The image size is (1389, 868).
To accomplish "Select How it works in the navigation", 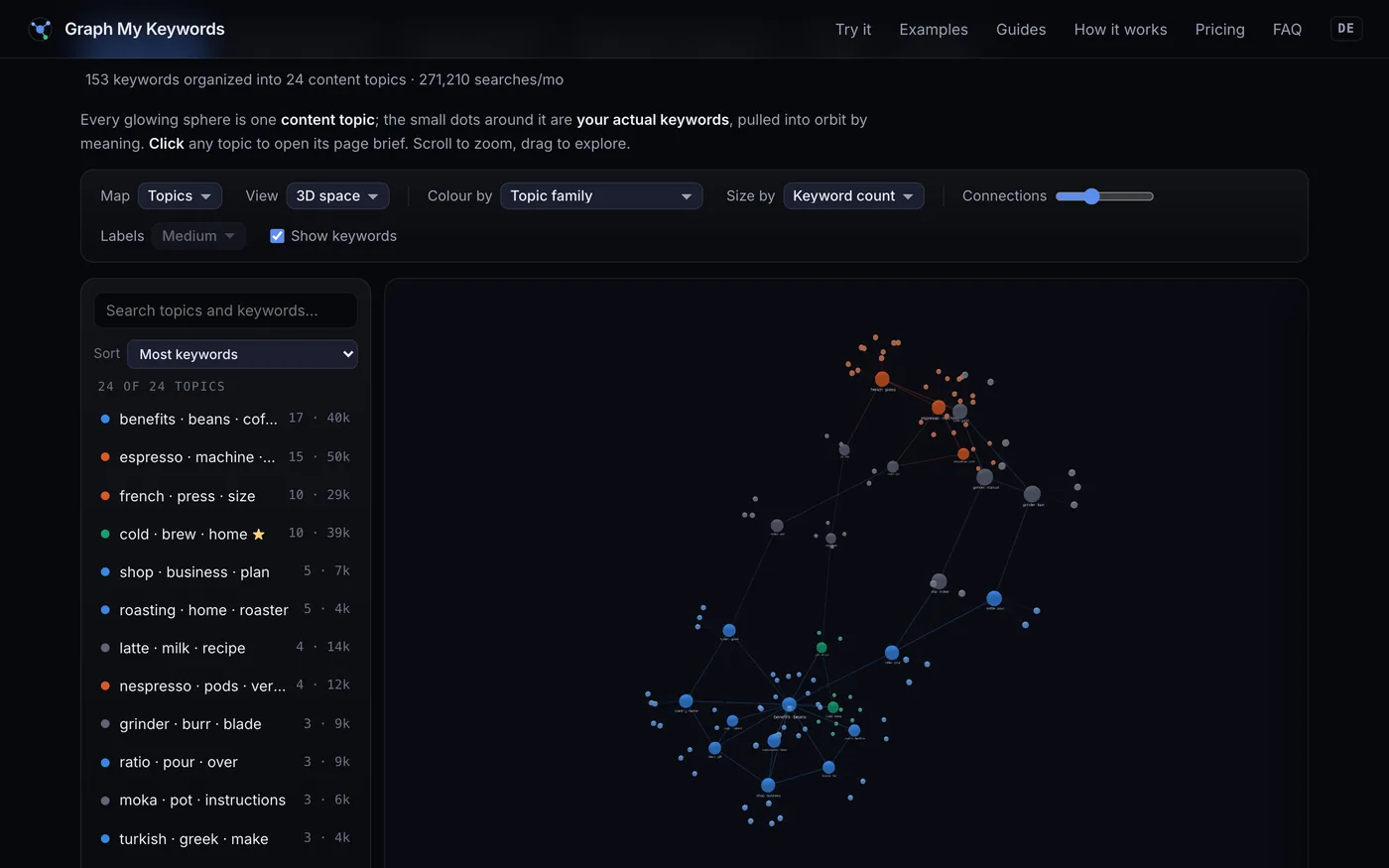I will 1120,30.
